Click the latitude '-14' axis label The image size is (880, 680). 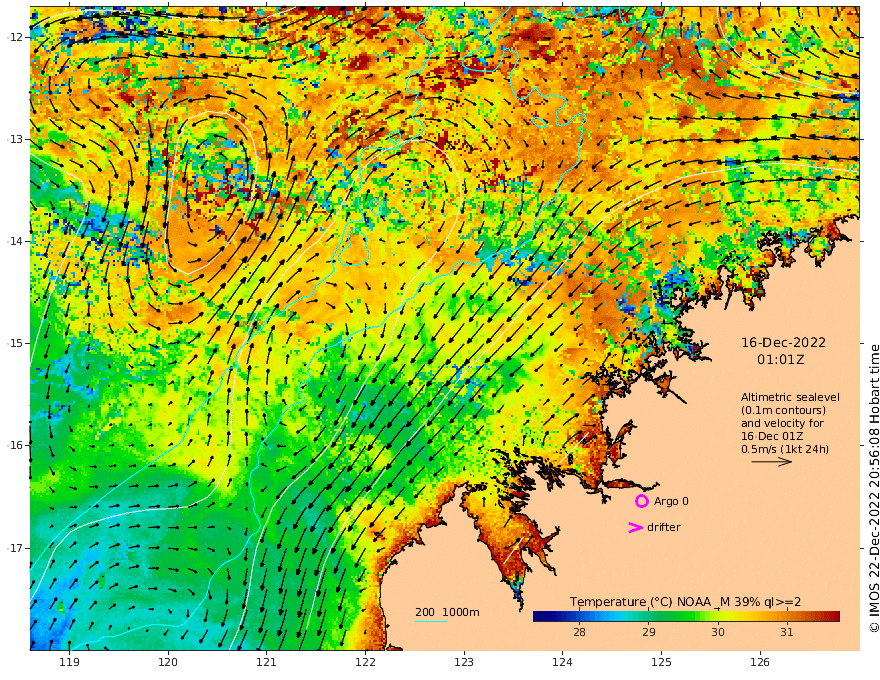(15, 241)
